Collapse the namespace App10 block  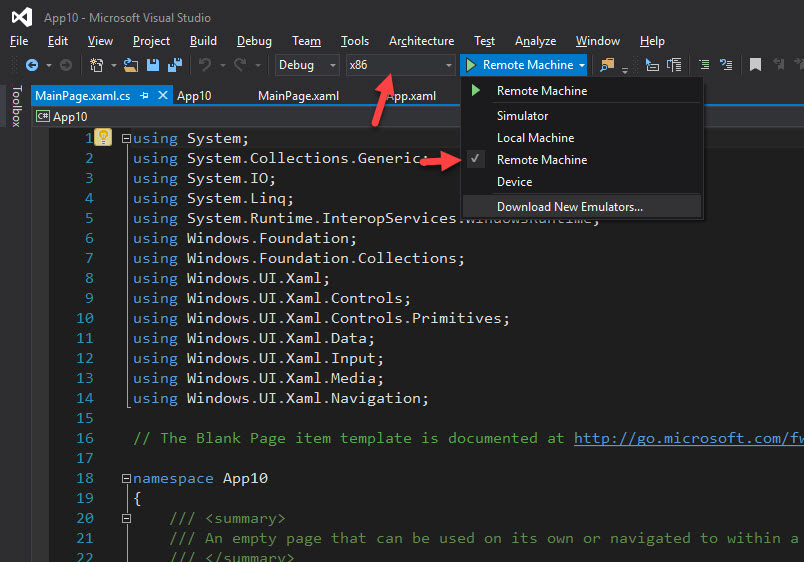(126, 478)
